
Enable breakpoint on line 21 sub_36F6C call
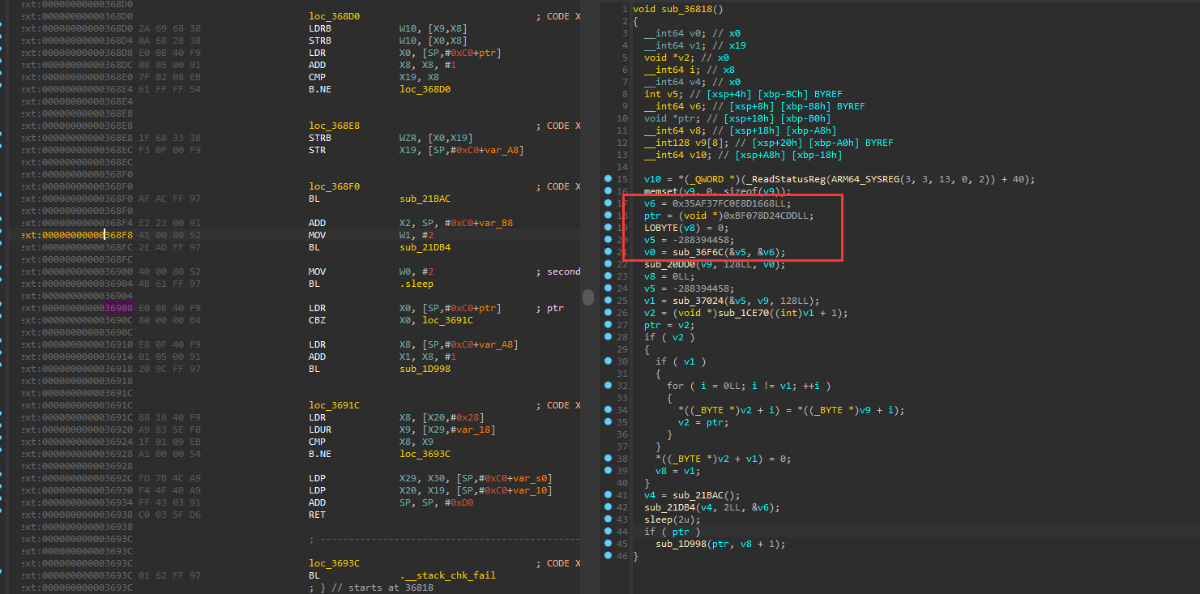(x=609, y=252)
